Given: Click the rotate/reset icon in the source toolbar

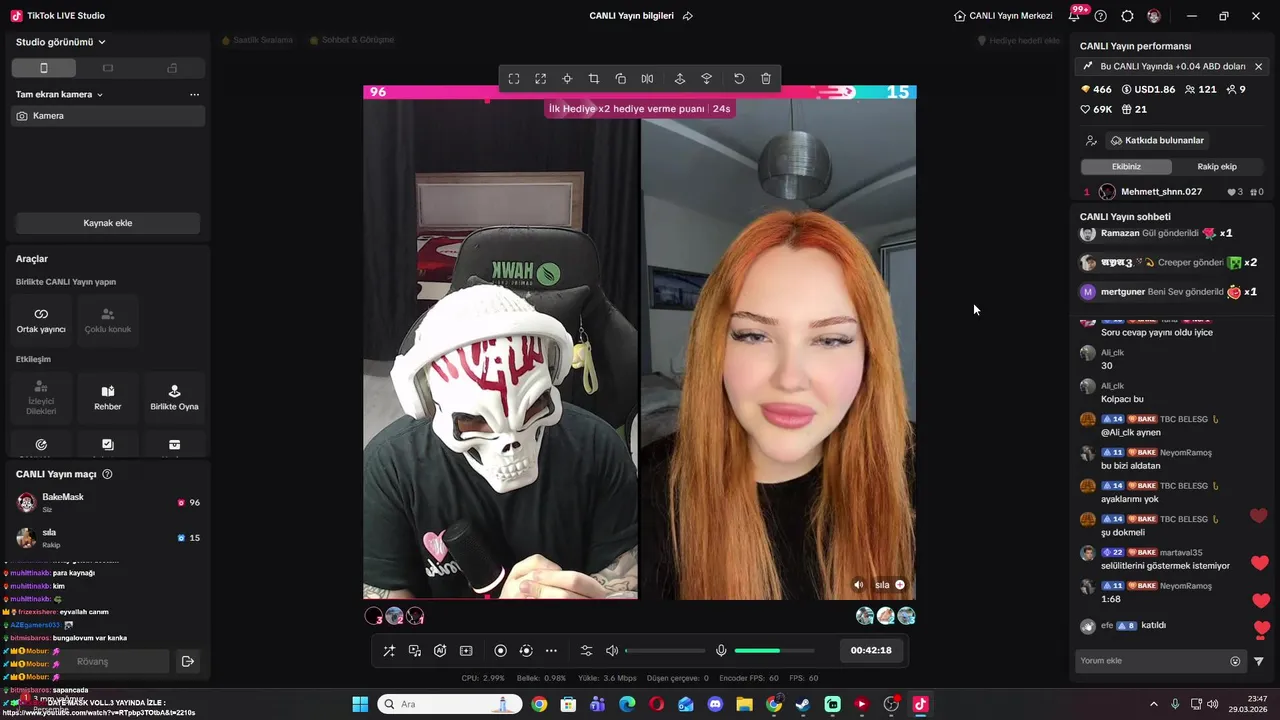Looking at the screenshot, I should coord(739,79).
